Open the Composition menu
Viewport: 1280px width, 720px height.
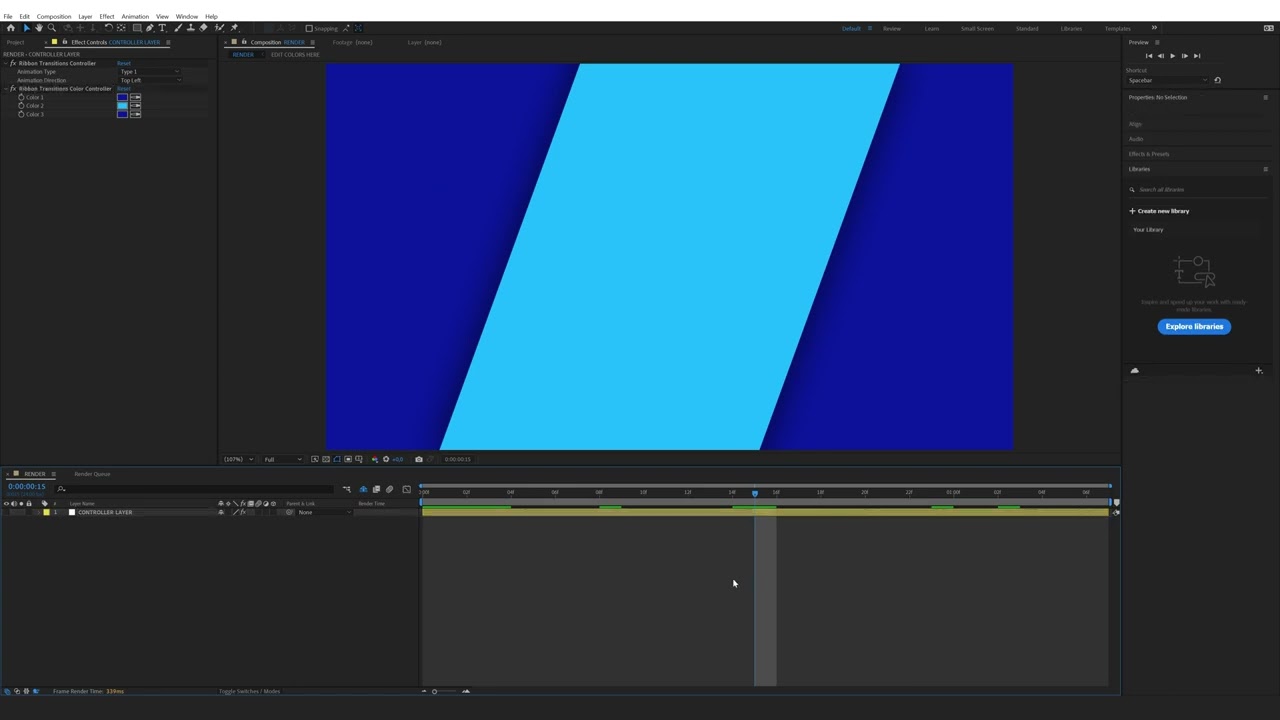point(54,16)
